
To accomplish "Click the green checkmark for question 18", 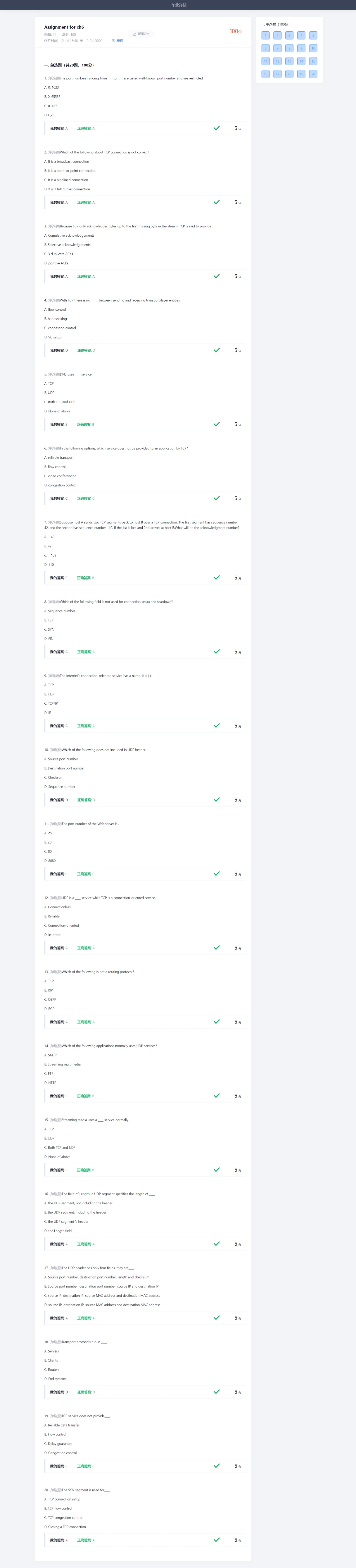I will tap(216, 1391).
